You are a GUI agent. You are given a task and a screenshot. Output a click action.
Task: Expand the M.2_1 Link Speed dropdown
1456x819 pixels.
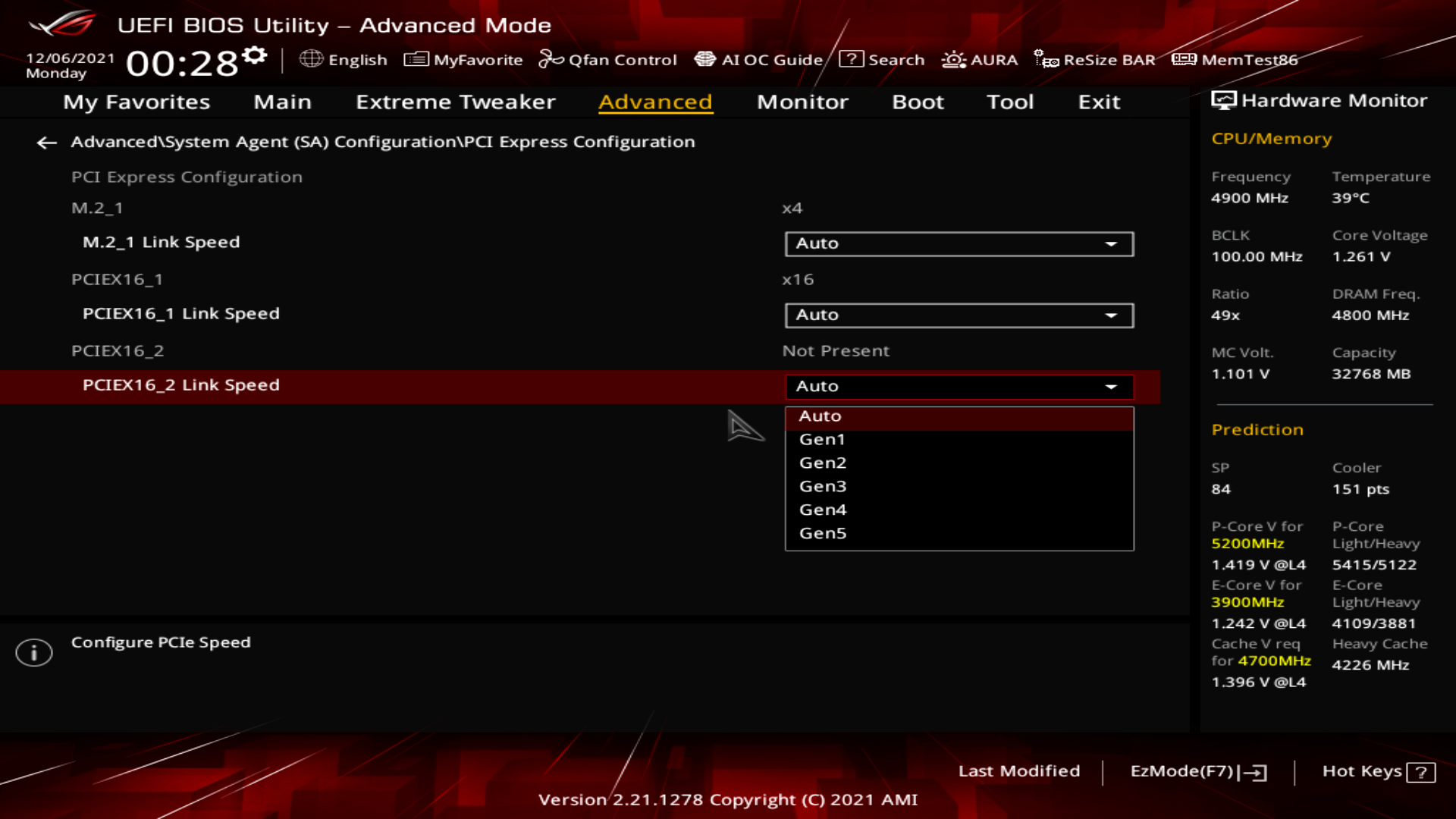point(959,243)
